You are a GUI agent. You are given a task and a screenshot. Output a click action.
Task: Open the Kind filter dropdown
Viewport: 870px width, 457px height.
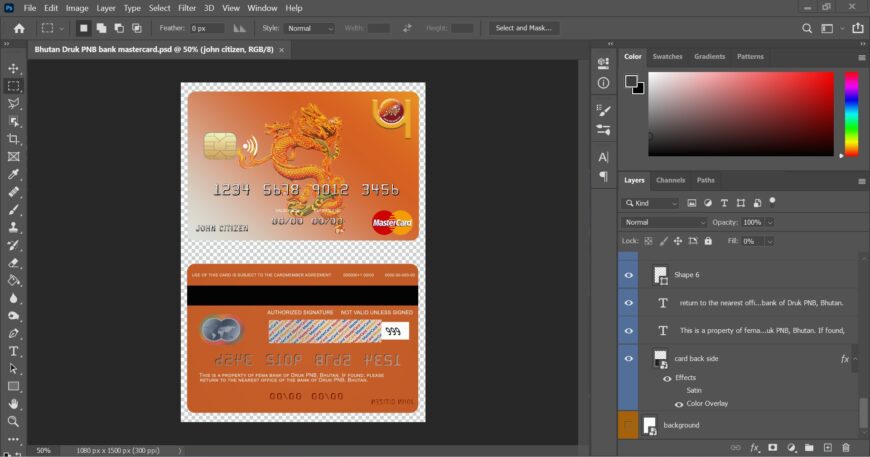tap(650, 203)
